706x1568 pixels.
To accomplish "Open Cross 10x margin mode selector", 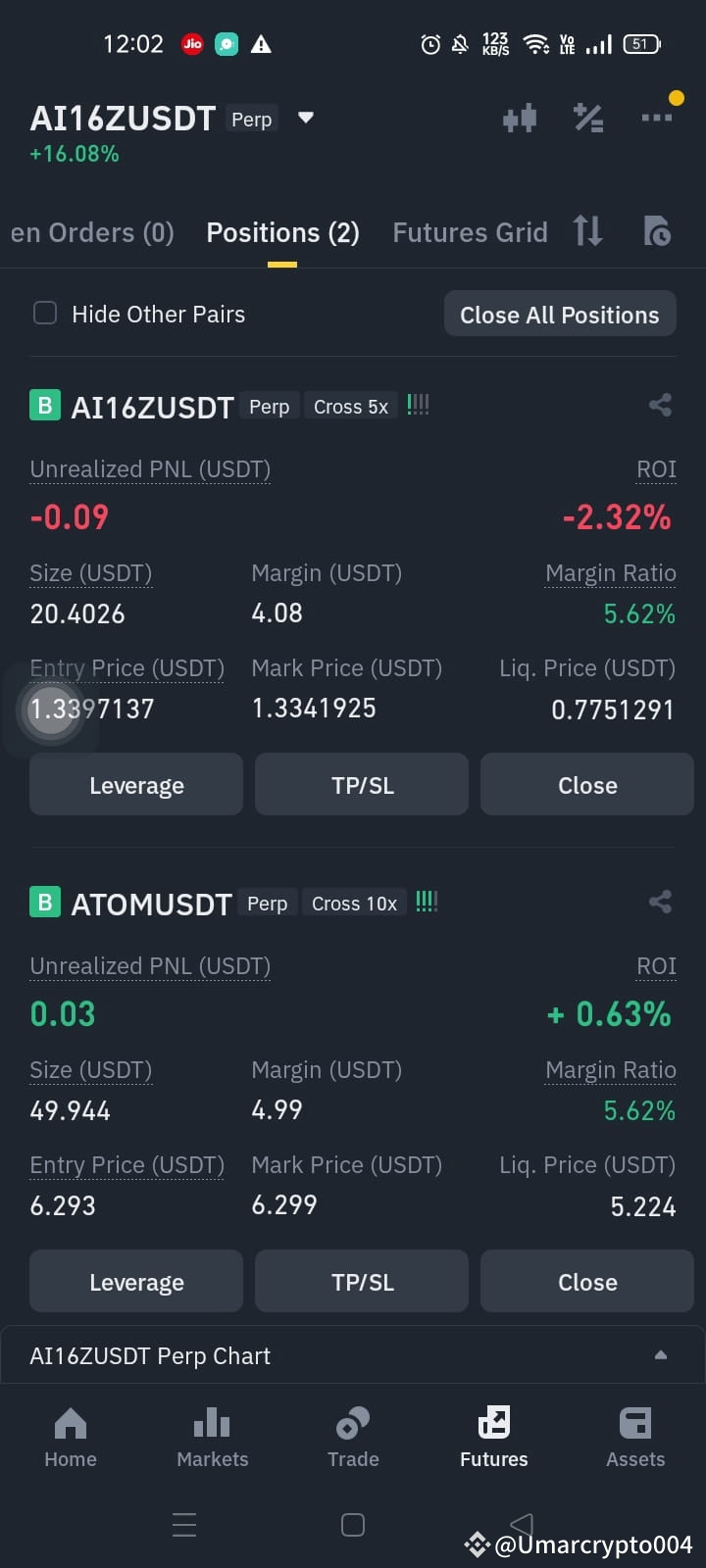I will pyautogui.click(x=354, y=904).
